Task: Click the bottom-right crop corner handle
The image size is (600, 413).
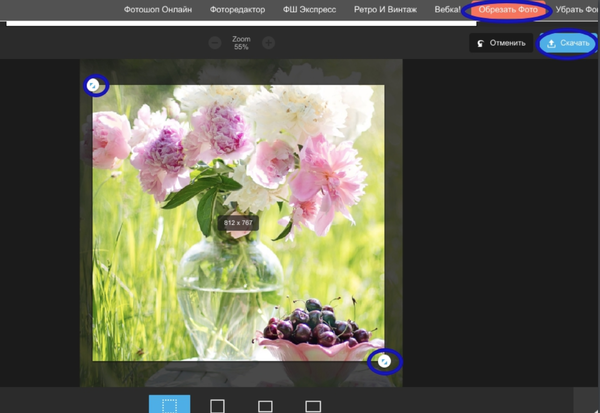Action: tap(384, 361)
